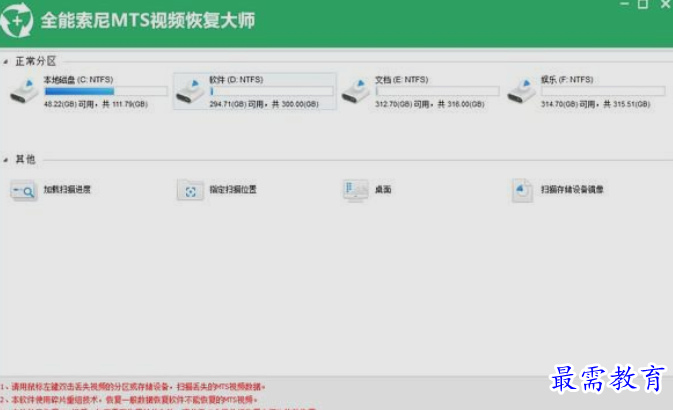This screenshot has width=673, height=410.
Task: Click the 其他 section heading
Action: [25, 159]
